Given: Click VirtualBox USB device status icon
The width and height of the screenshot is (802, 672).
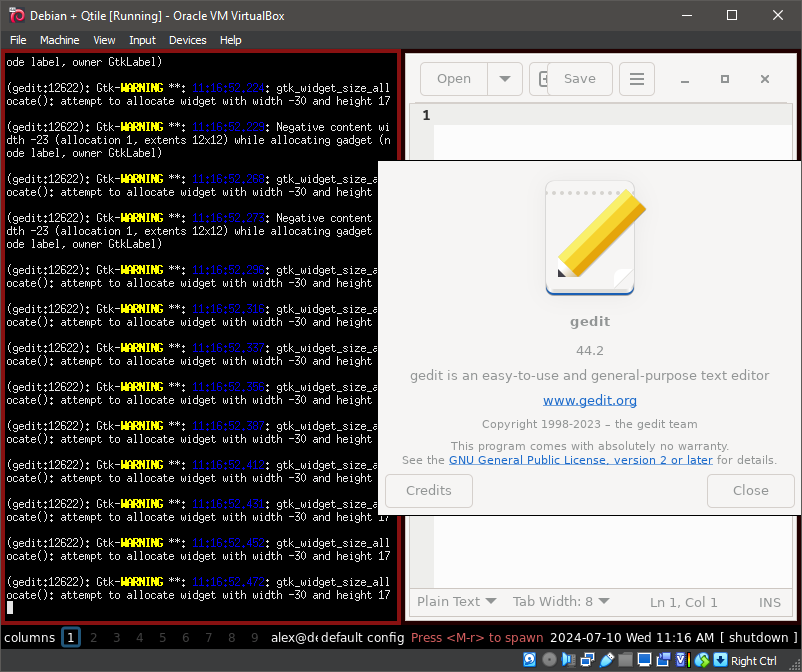Looking at the screenshot, I should coord(607,660).
